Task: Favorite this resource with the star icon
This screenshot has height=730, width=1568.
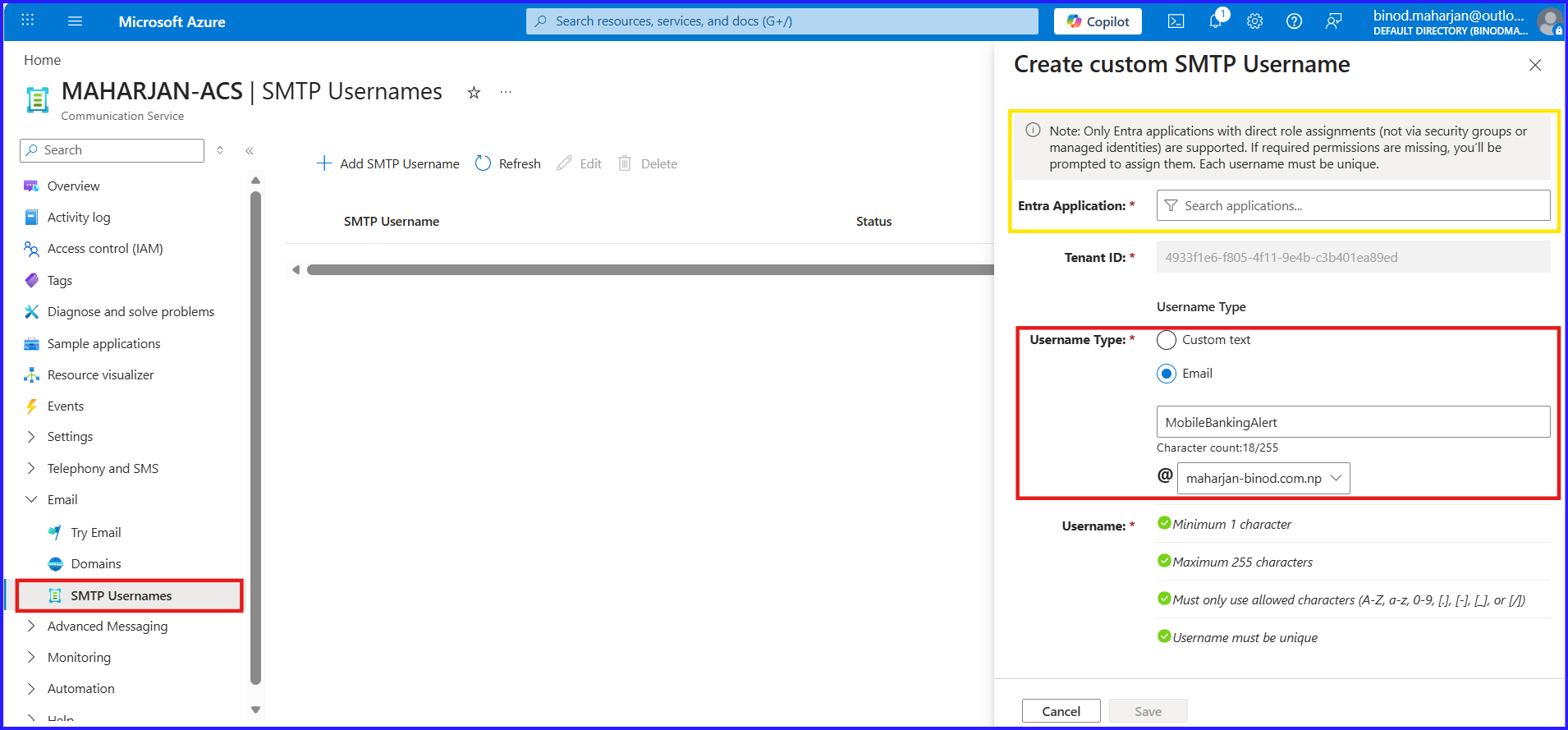Action: 474,93
